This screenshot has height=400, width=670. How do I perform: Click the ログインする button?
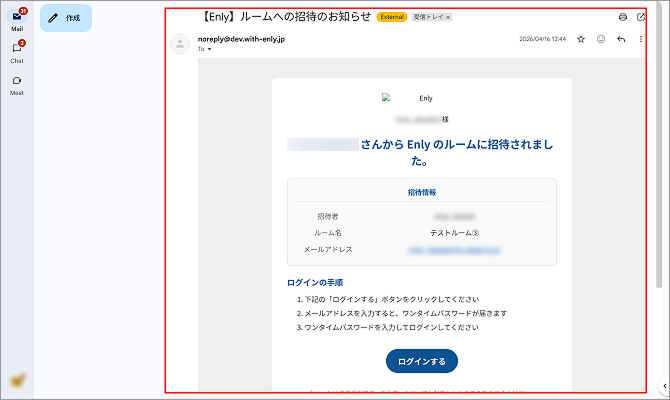[x=422, y=362]
